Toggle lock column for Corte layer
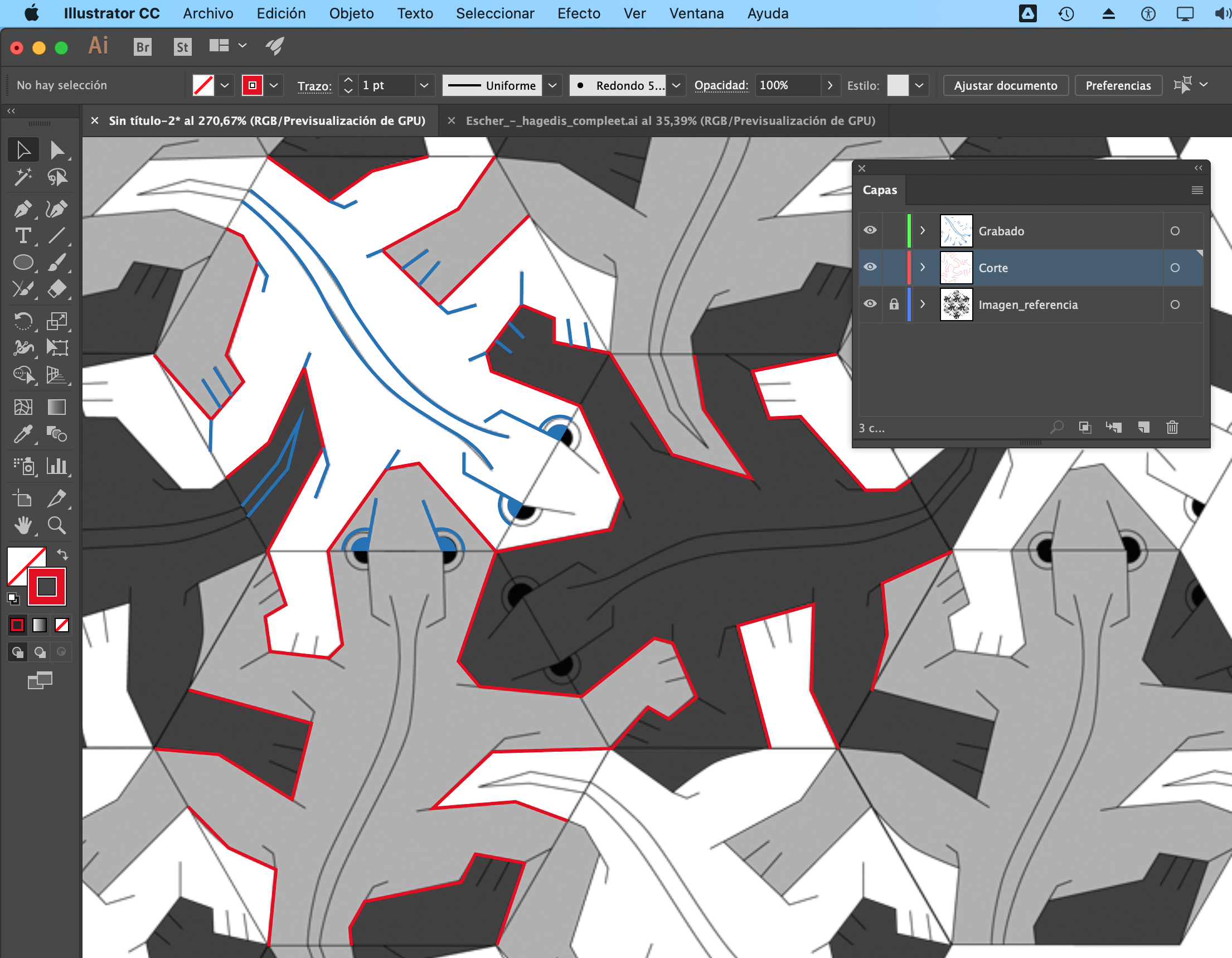Screen dimensions: 1232x958 tap(894, 268)
